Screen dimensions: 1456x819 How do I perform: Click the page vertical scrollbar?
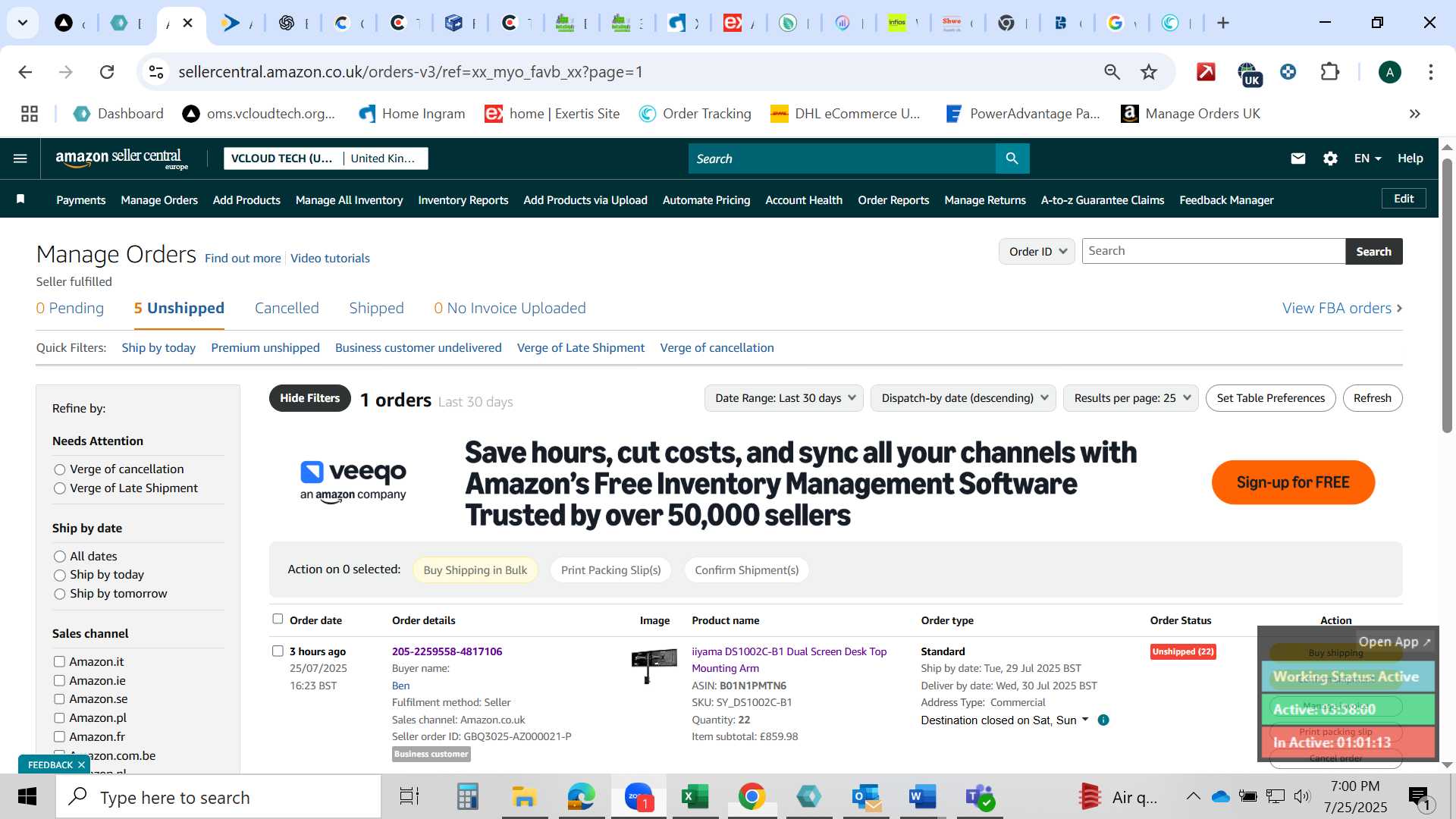[1447, 296]
